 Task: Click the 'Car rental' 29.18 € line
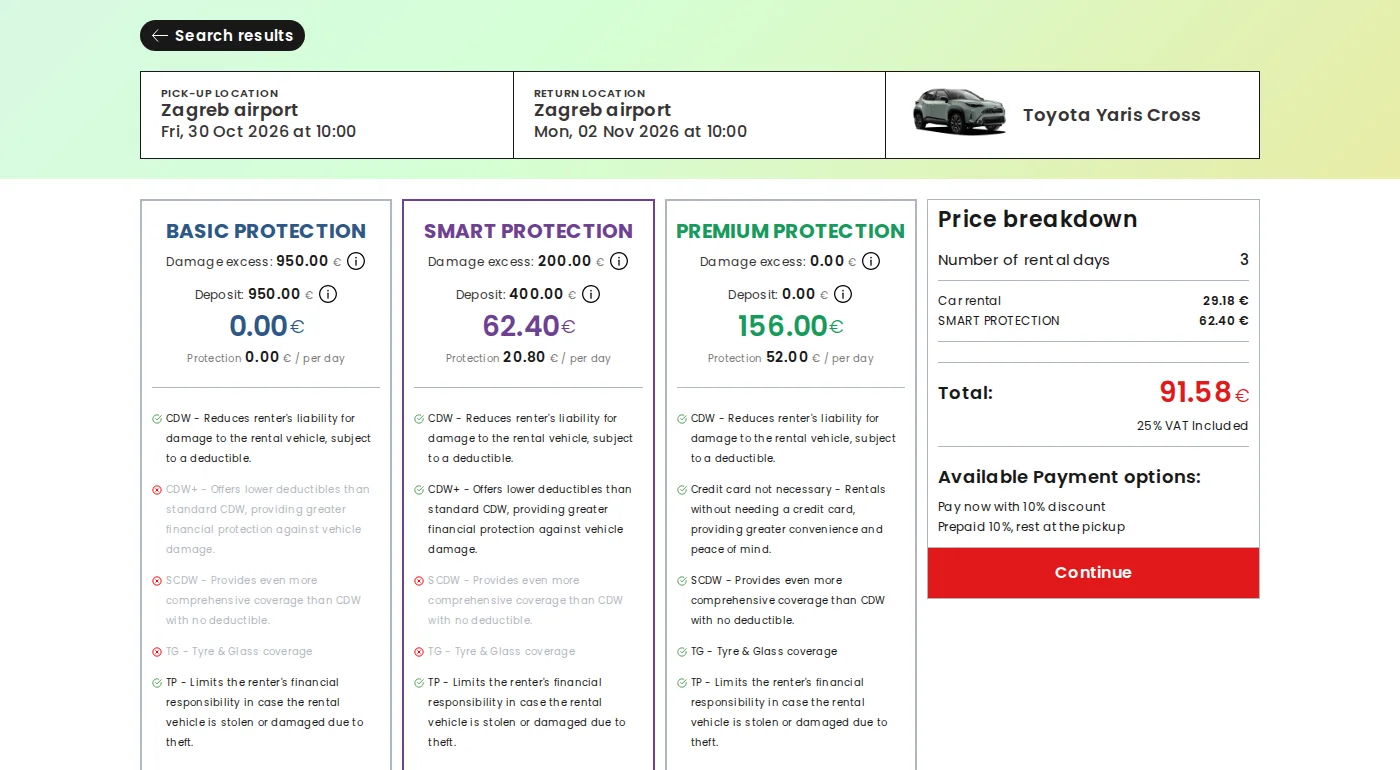coord(1093,301)
